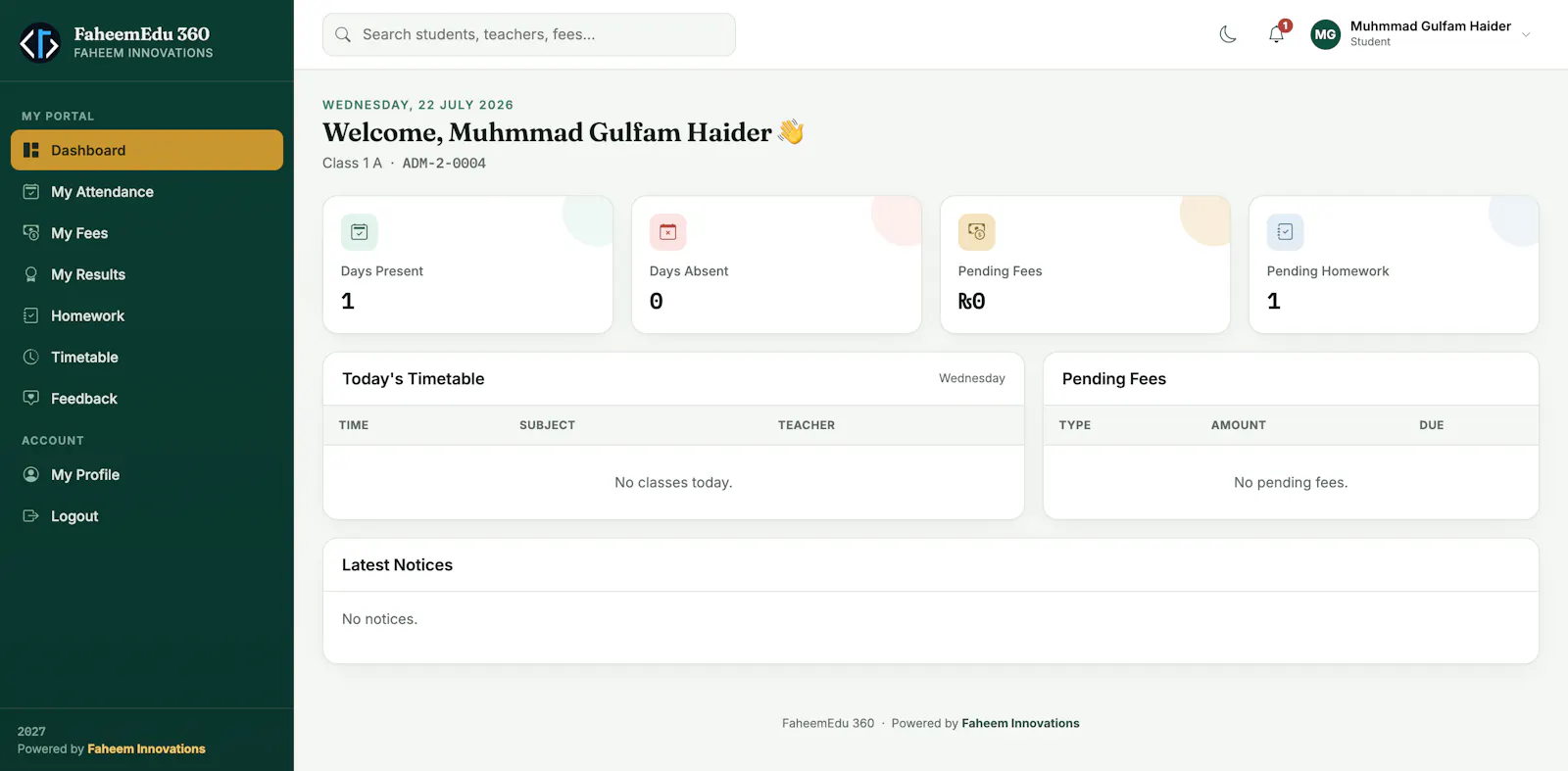Click the Days Present calendar-check icon
Viewport: 1568px width, 771px height.
click(x=360, y=232)
